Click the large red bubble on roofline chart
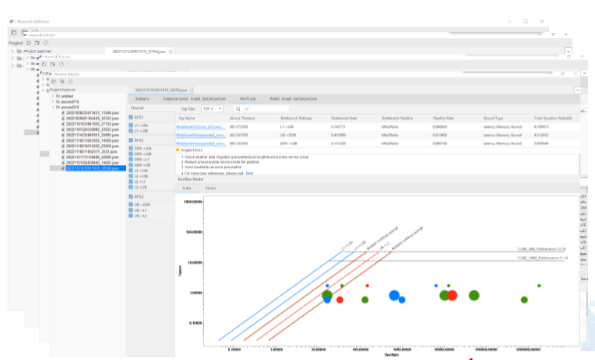Image resolution: width=595 pixels, height=360 pixels. click(452, 295)
